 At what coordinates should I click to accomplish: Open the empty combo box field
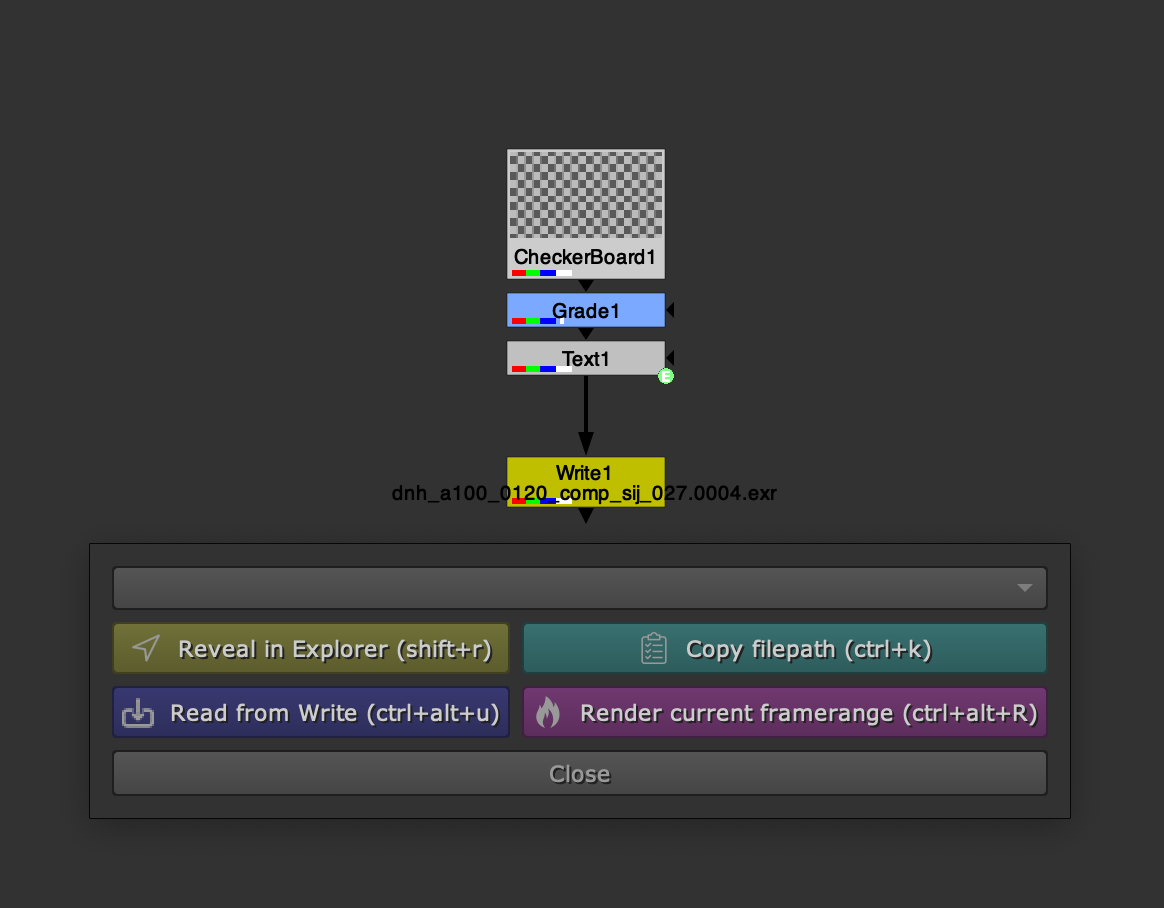pyautogui.click(x=560, y=588)
